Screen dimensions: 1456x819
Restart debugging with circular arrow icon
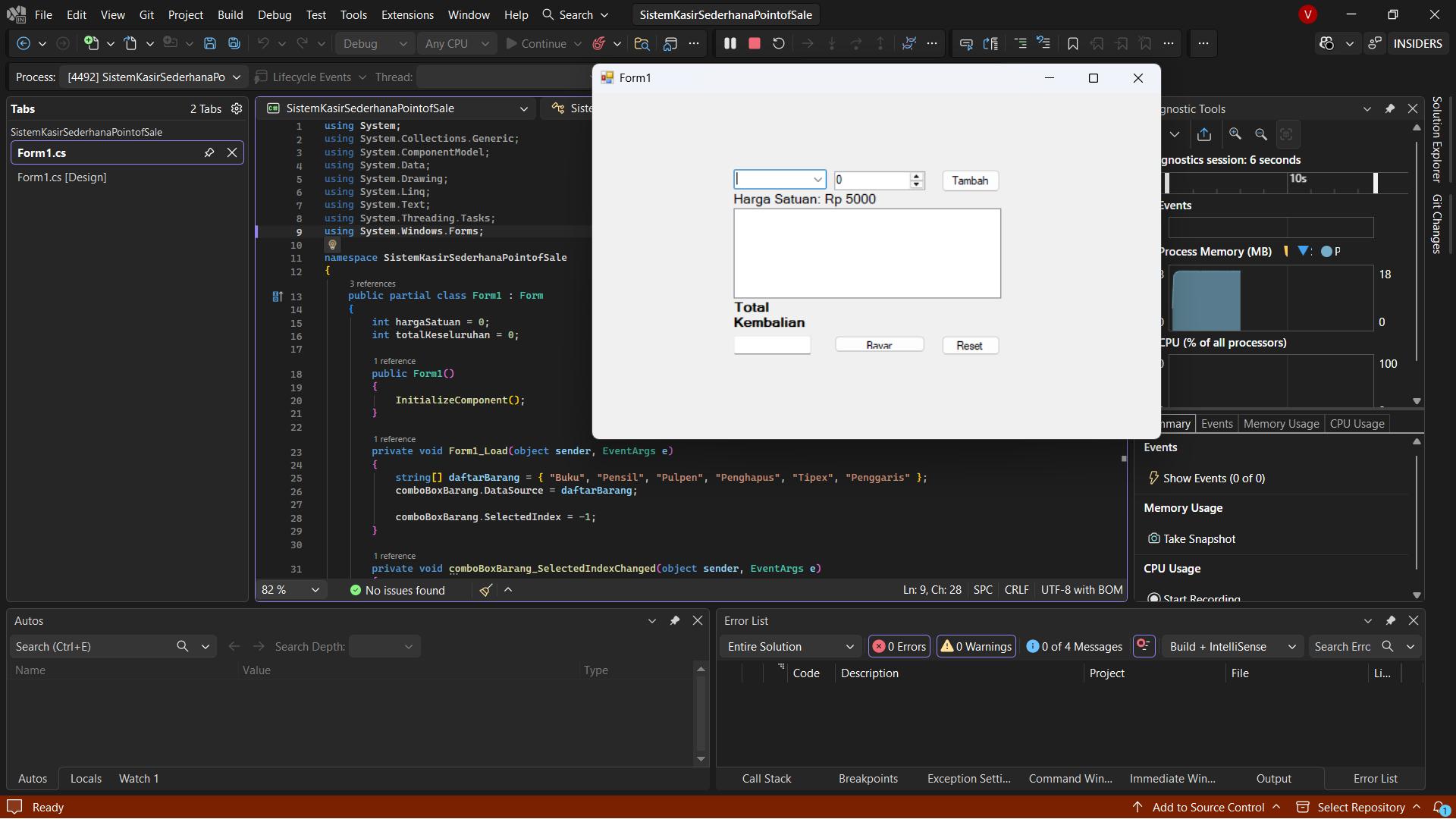pyautogui.click(x=779, y=44)
